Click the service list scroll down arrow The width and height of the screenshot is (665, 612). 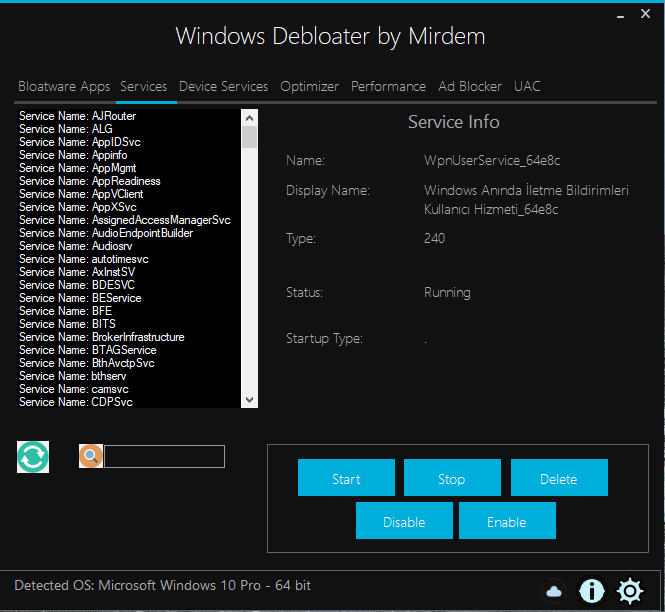[x=249, y=400]
